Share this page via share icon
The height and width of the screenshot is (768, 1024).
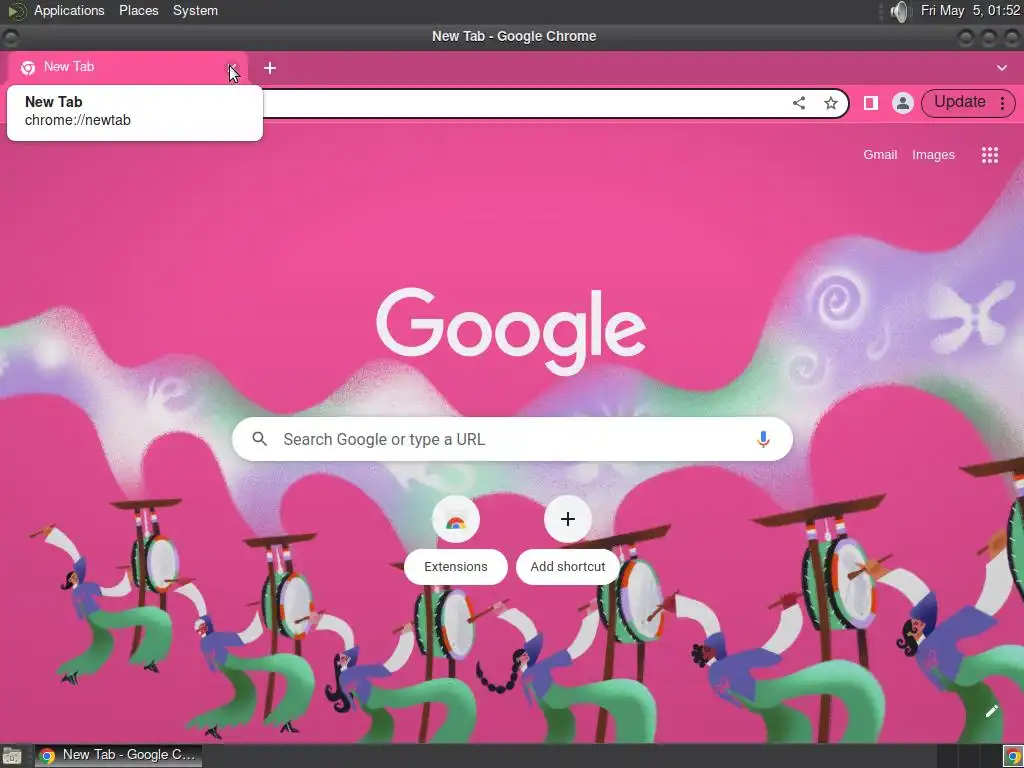(799, 103)
